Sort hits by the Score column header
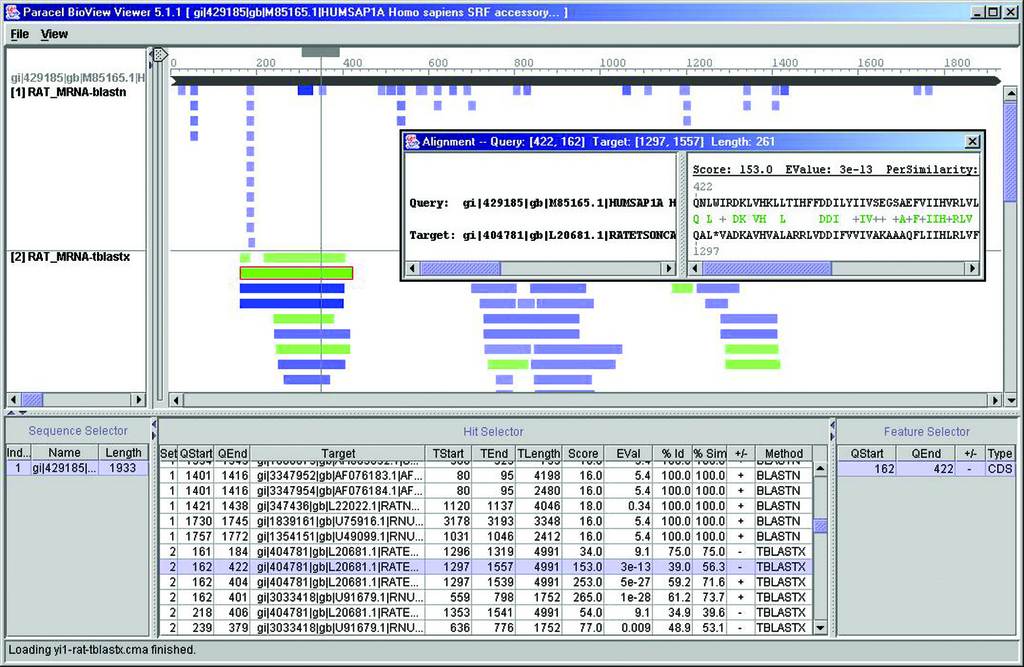1024x667 pixels. 583,453
